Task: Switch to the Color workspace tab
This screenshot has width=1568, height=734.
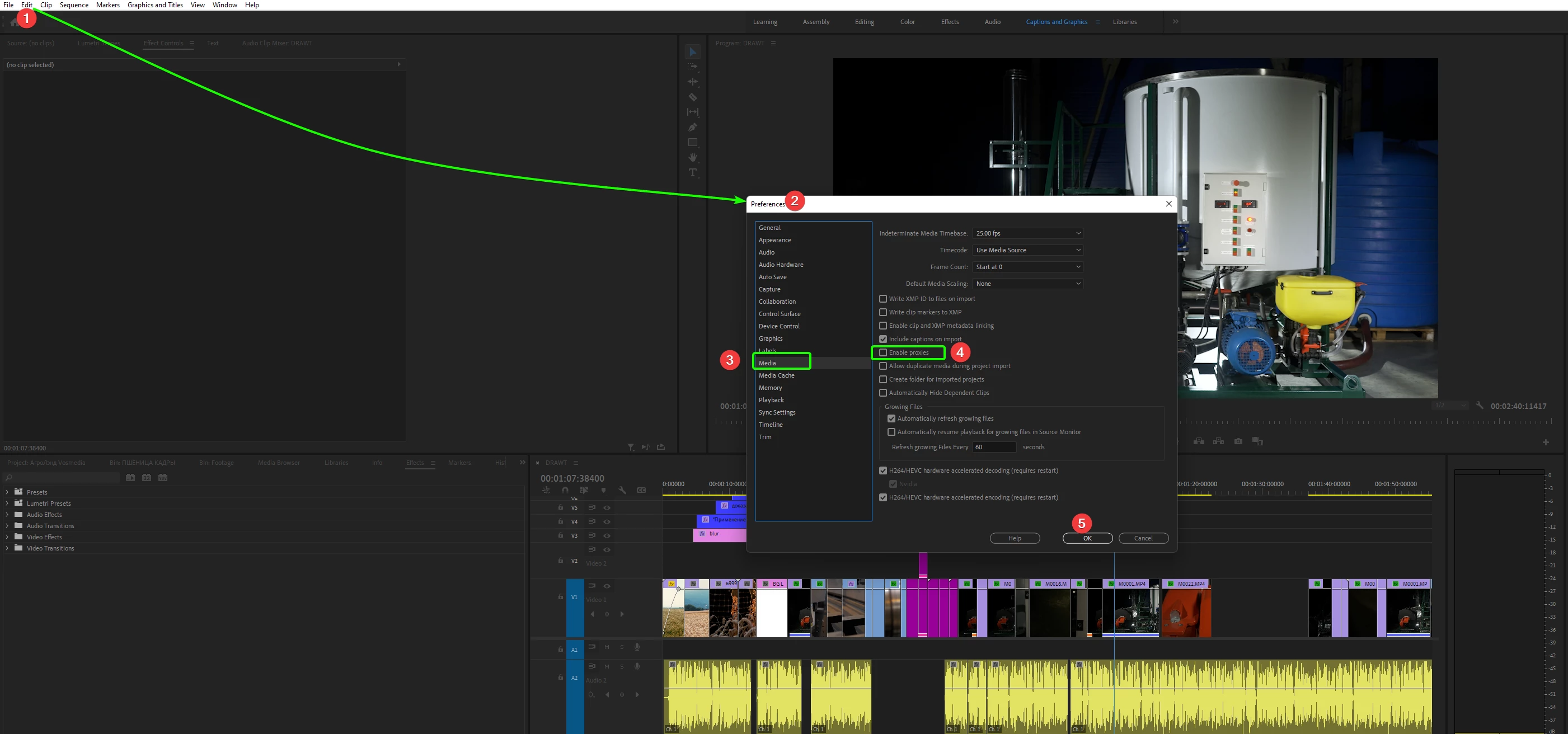Action: (907, 22)
